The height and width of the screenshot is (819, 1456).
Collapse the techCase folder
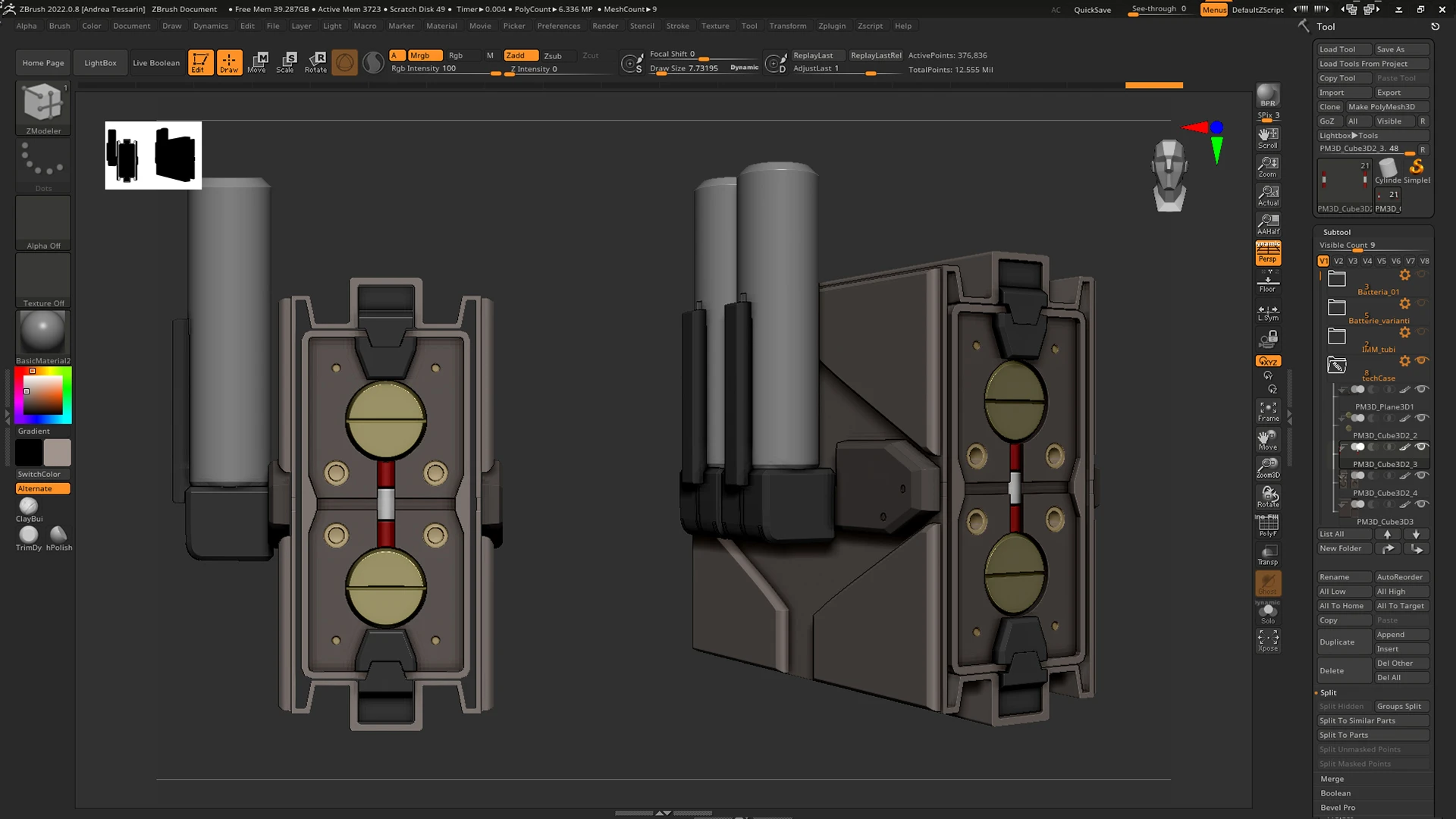1337,365
